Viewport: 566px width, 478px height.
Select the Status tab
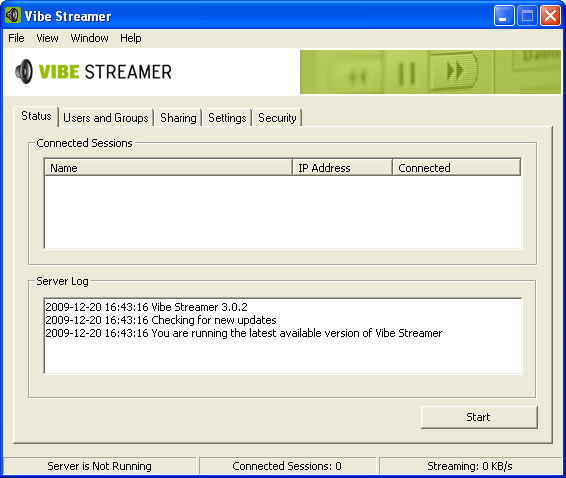(36, 116)
